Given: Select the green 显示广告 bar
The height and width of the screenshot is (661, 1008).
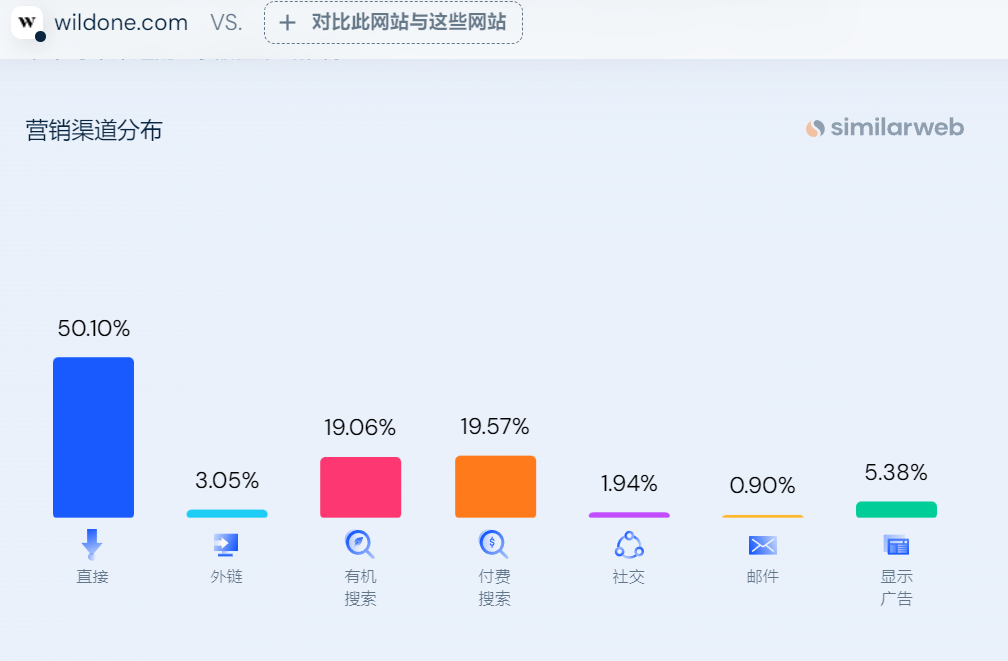Looking at the screenshot, I should pos(897,509).
